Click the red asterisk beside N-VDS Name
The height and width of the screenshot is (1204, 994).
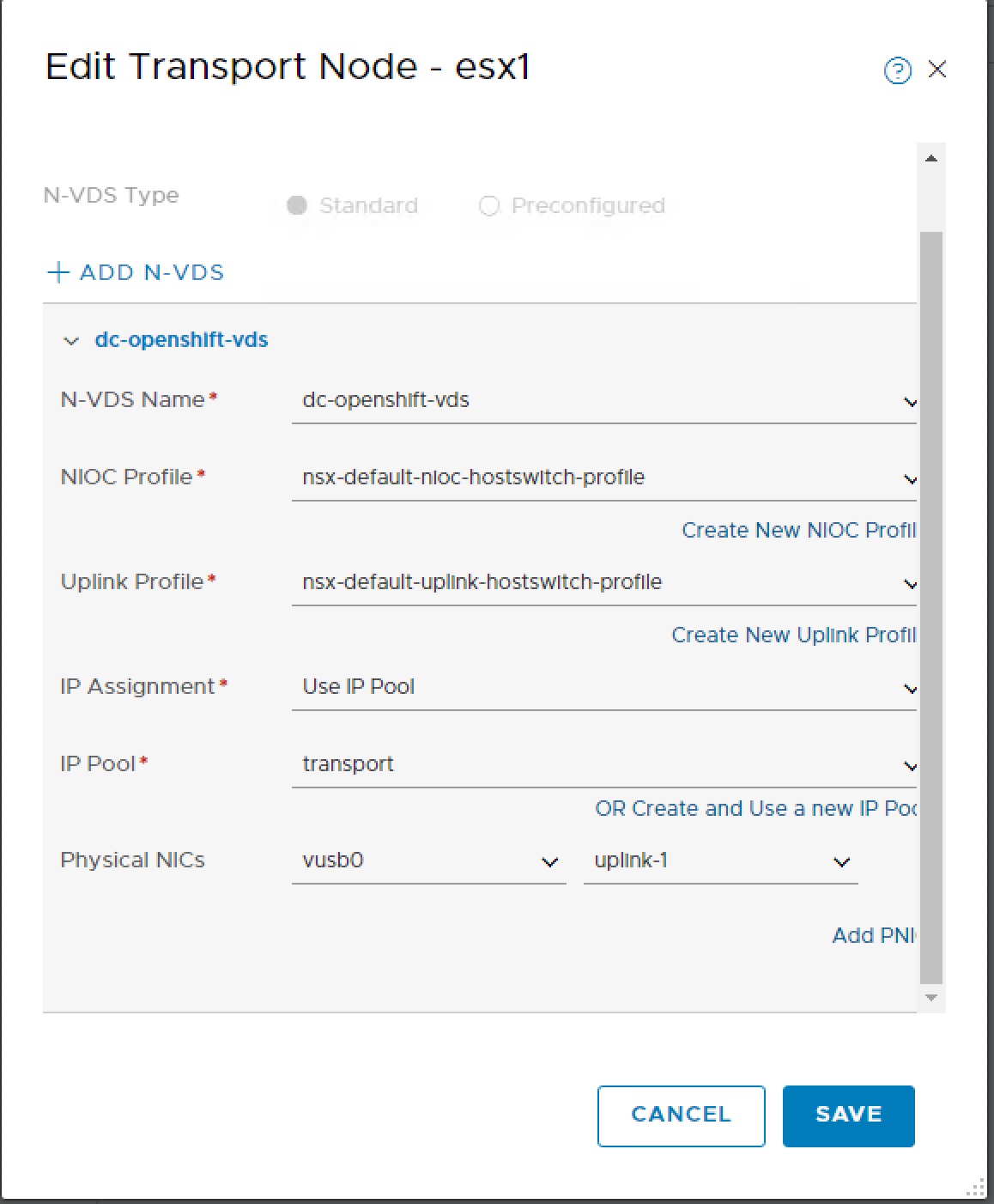tap(212, 394)
